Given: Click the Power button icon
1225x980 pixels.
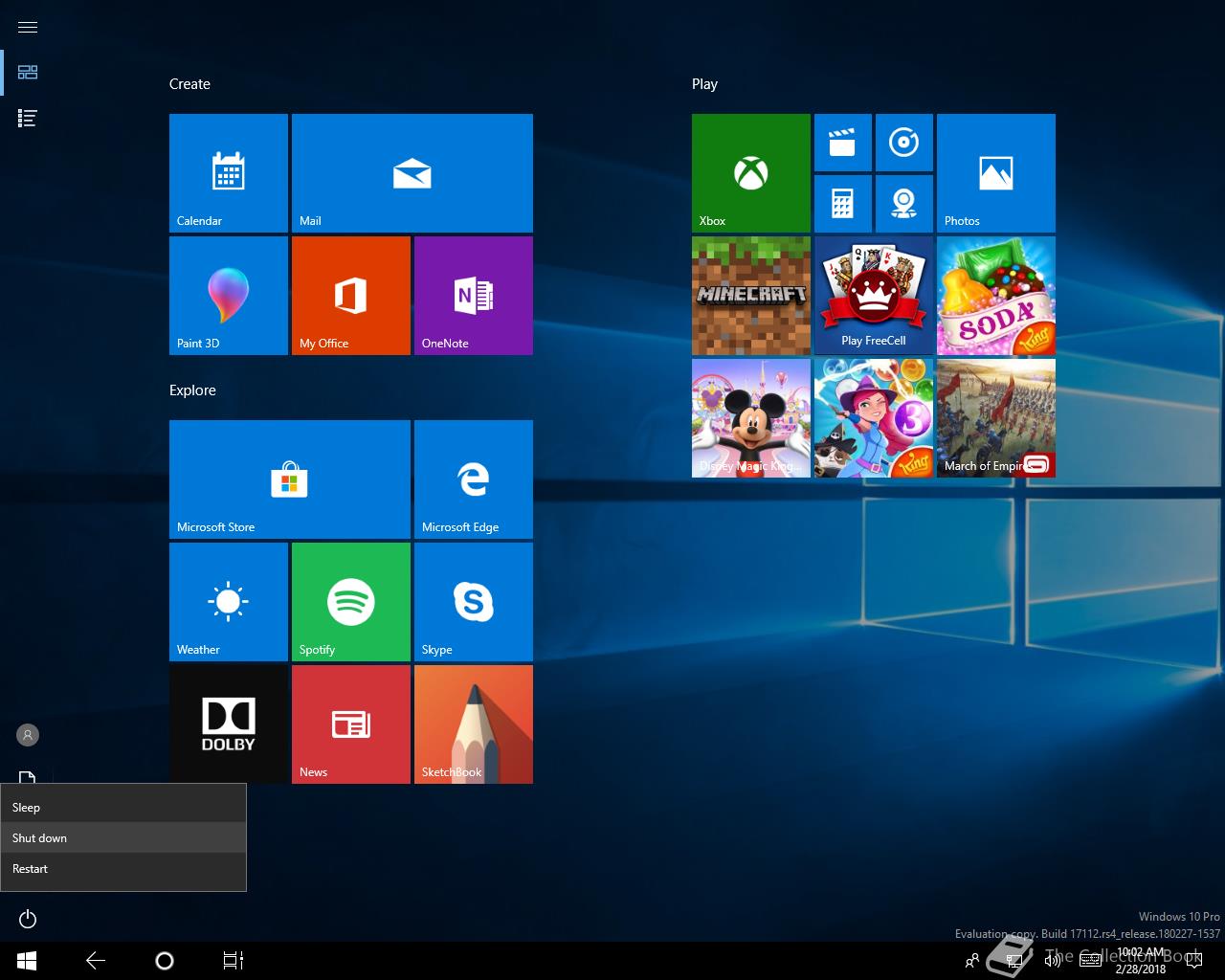Looking at the screenshot, I should [28, 919].
